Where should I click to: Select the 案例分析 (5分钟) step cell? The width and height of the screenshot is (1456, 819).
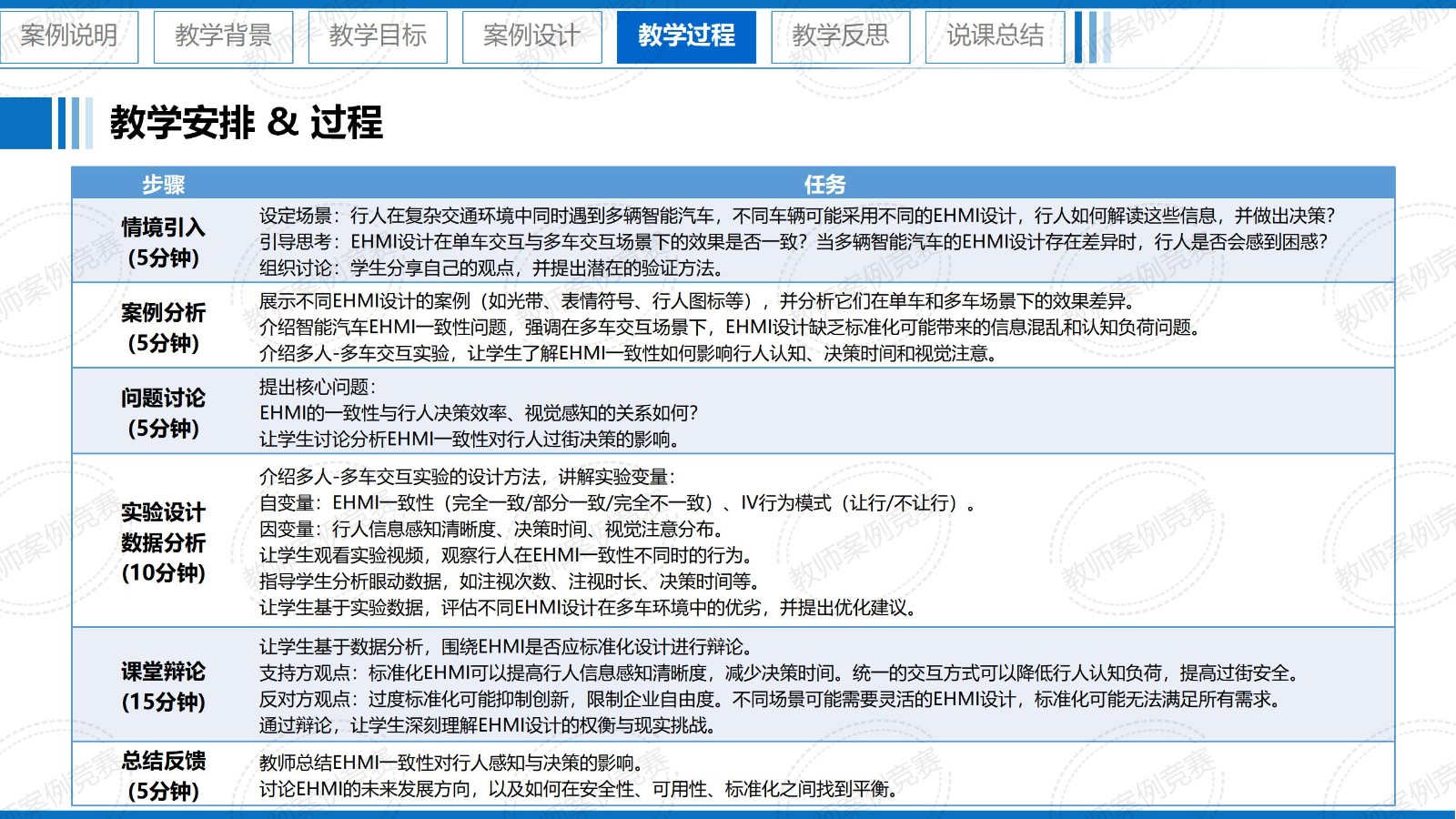163,328
